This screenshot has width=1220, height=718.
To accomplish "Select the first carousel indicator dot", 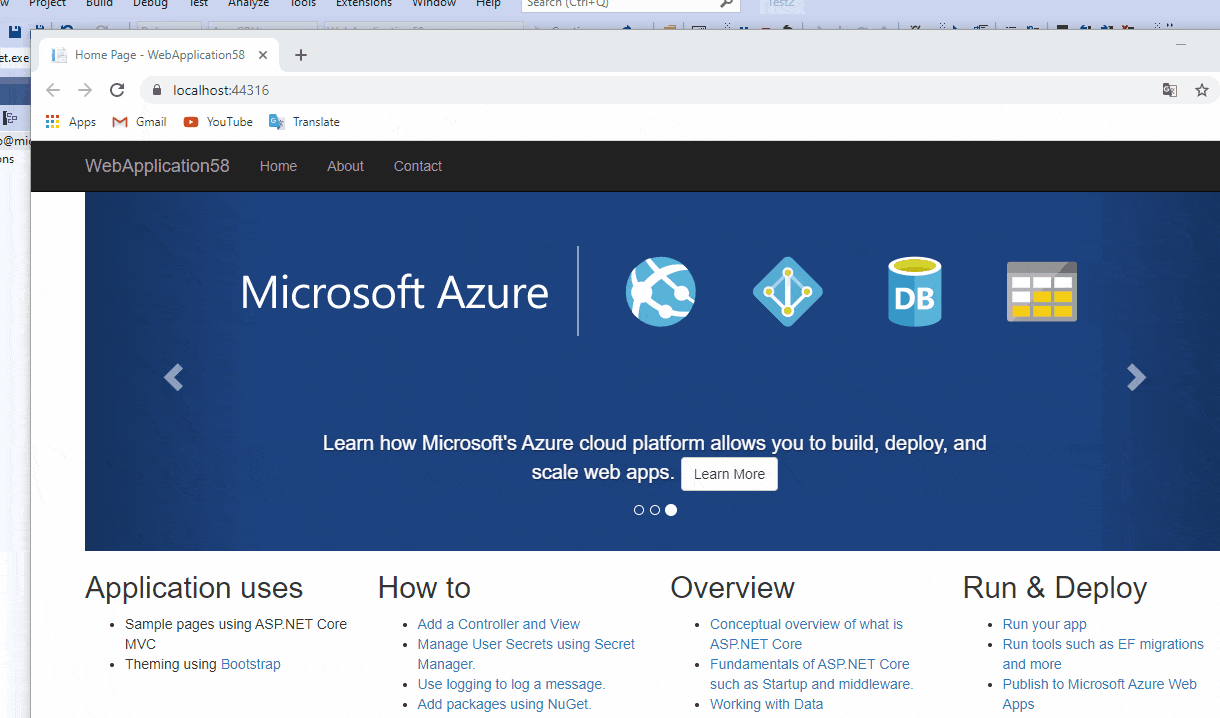I will click(639, 510).
